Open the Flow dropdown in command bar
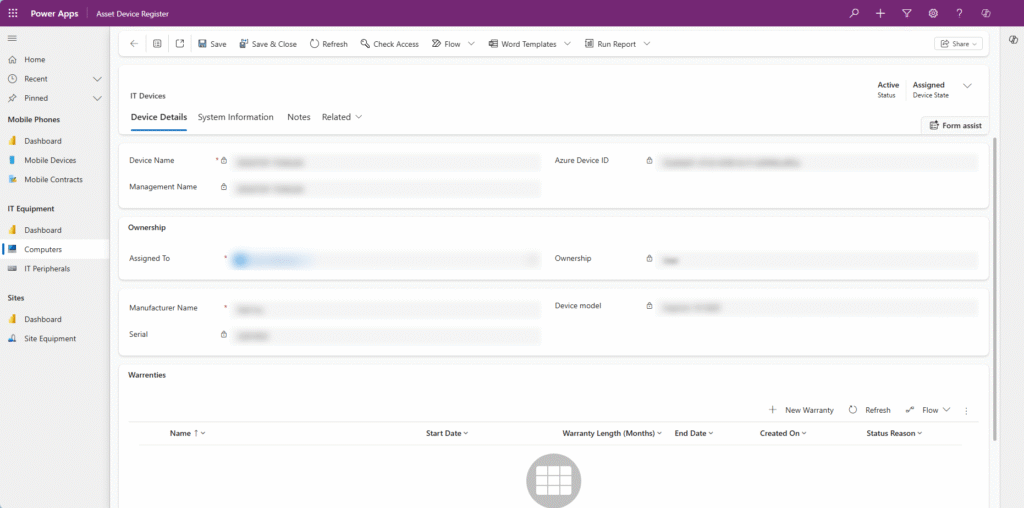 471,44
